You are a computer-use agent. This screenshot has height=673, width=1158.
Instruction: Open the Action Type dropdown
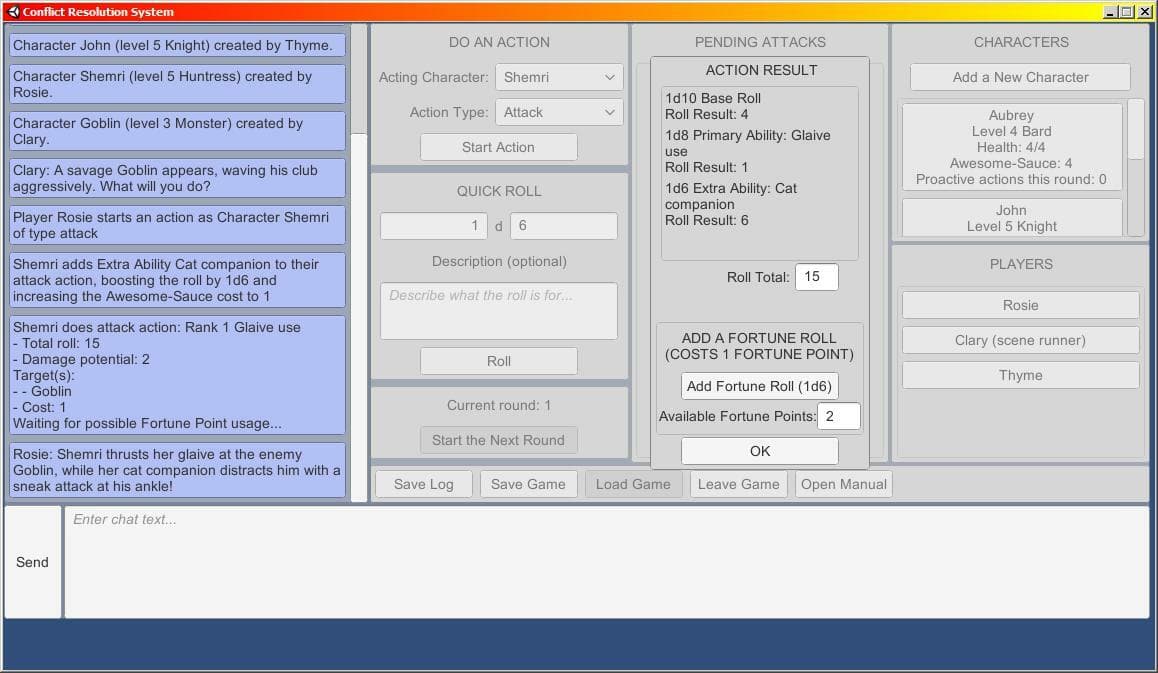coord(559,112)
